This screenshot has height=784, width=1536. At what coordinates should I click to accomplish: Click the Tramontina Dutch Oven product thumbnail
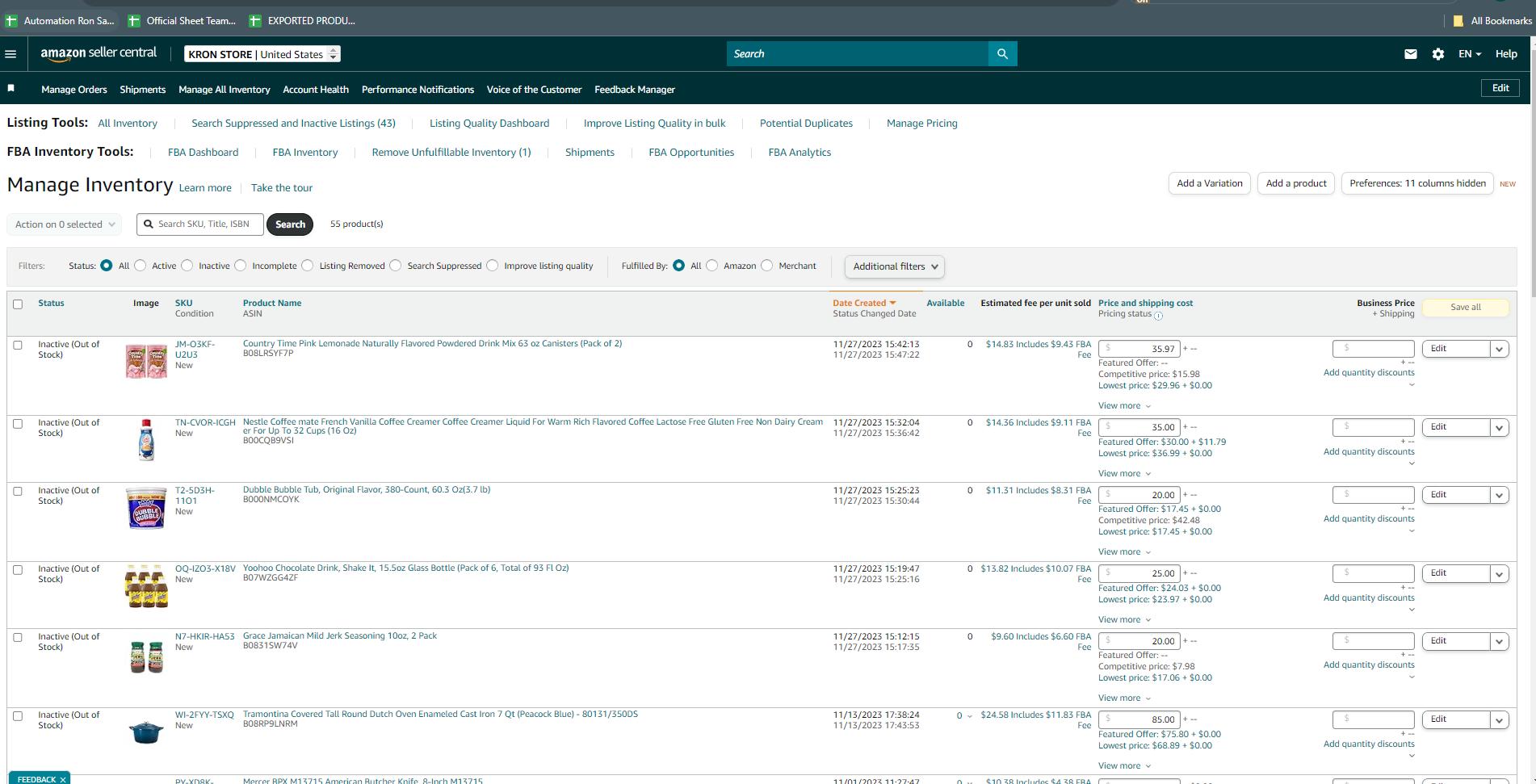(x=146, y=732)
